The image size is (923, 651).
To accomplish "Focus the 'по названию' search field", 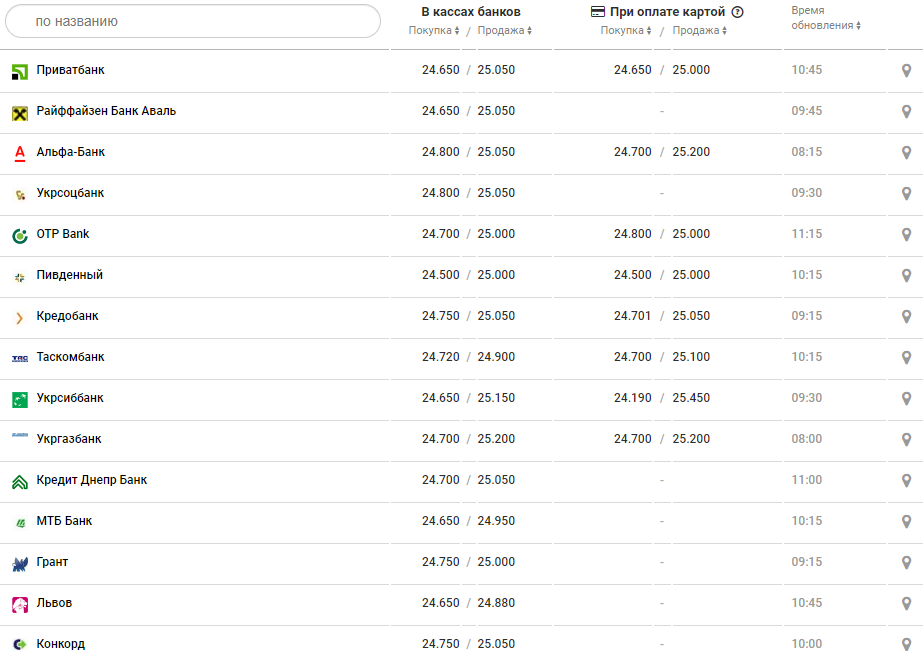I will [193, 21].
